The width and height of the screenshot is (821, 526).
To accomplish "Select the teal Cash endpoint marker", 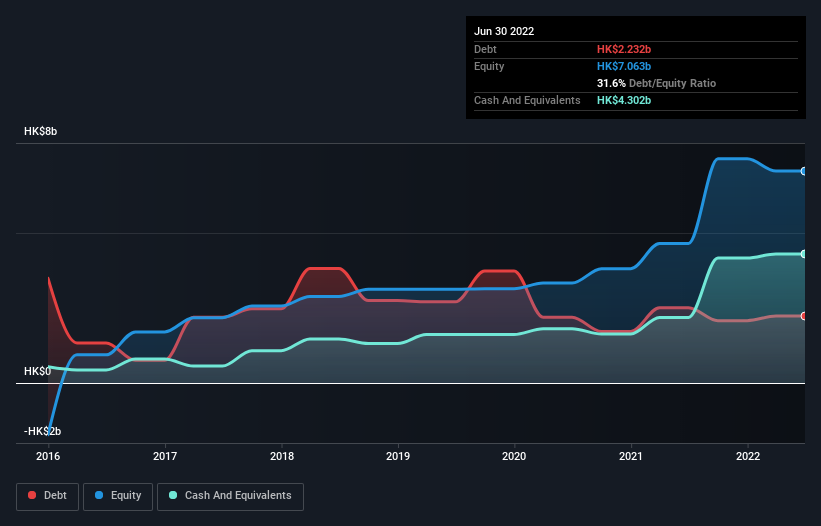I will [804, 254].
